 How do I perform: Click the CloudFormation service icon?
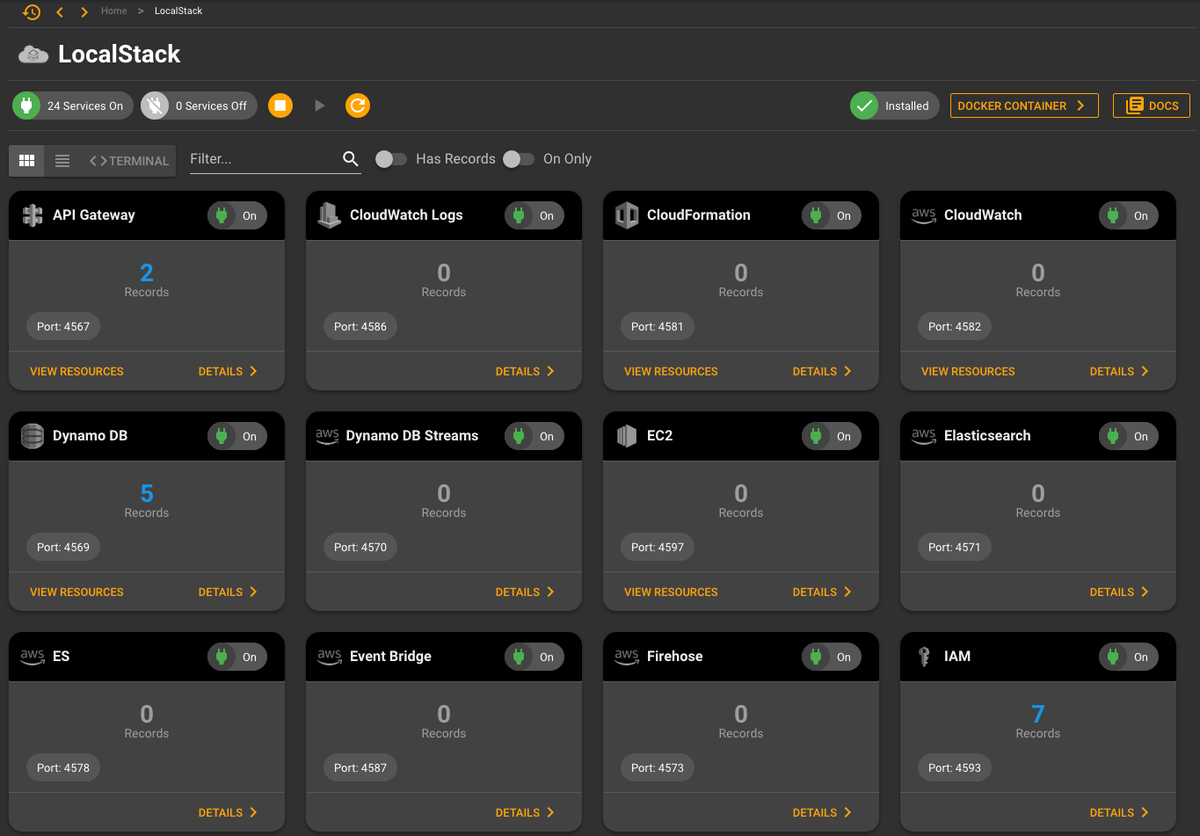point(627,215)
